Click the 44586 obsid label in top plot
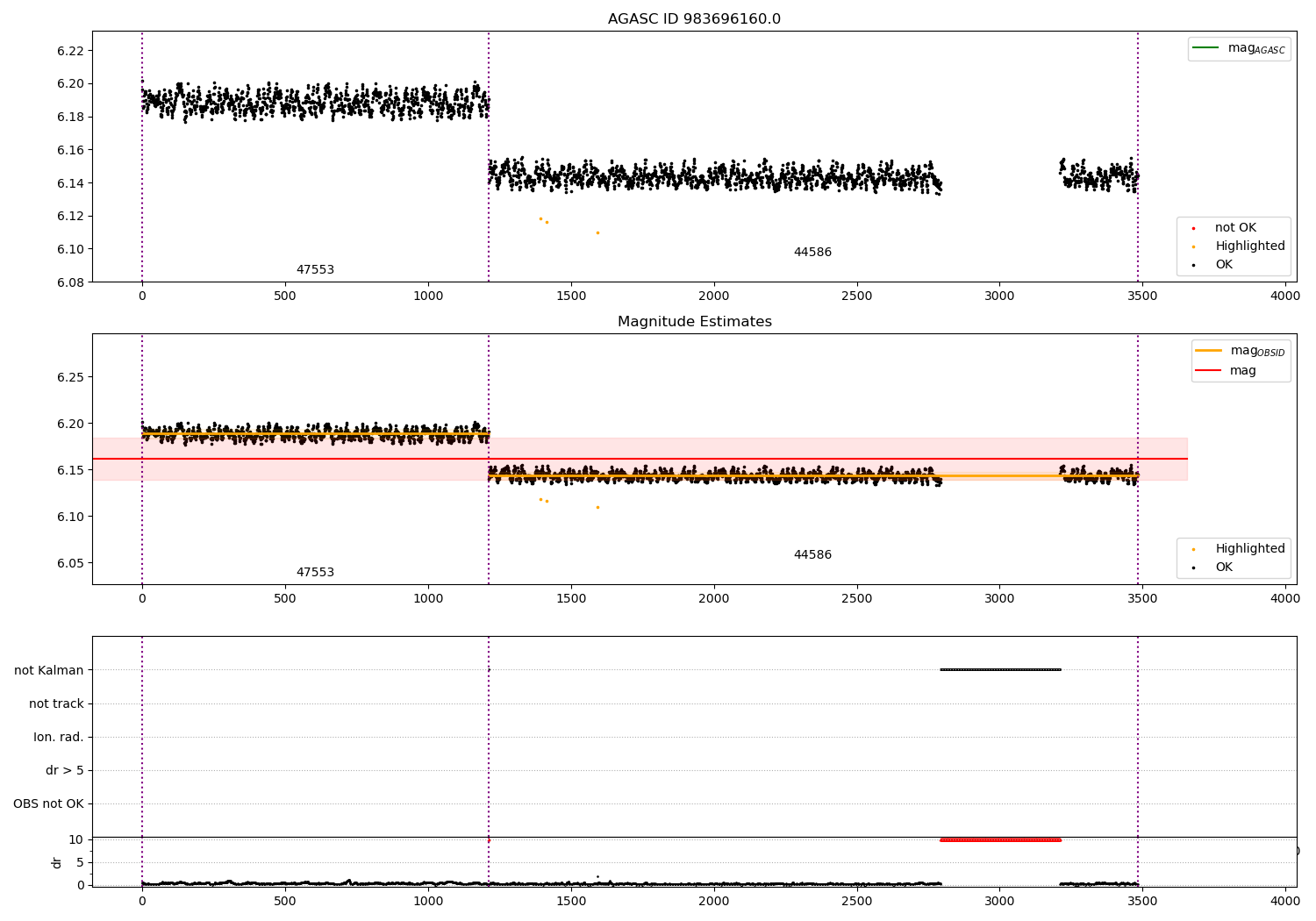This screenshot has width=1316, height=921. [812, 253]
